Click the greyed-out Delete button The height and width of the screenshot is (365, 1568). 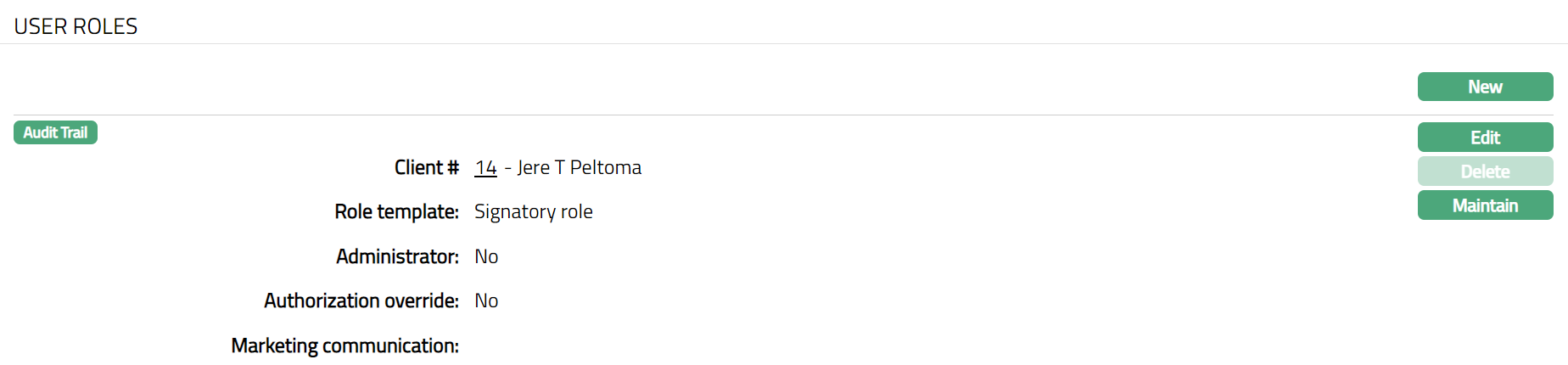[x=1485, y=171]
